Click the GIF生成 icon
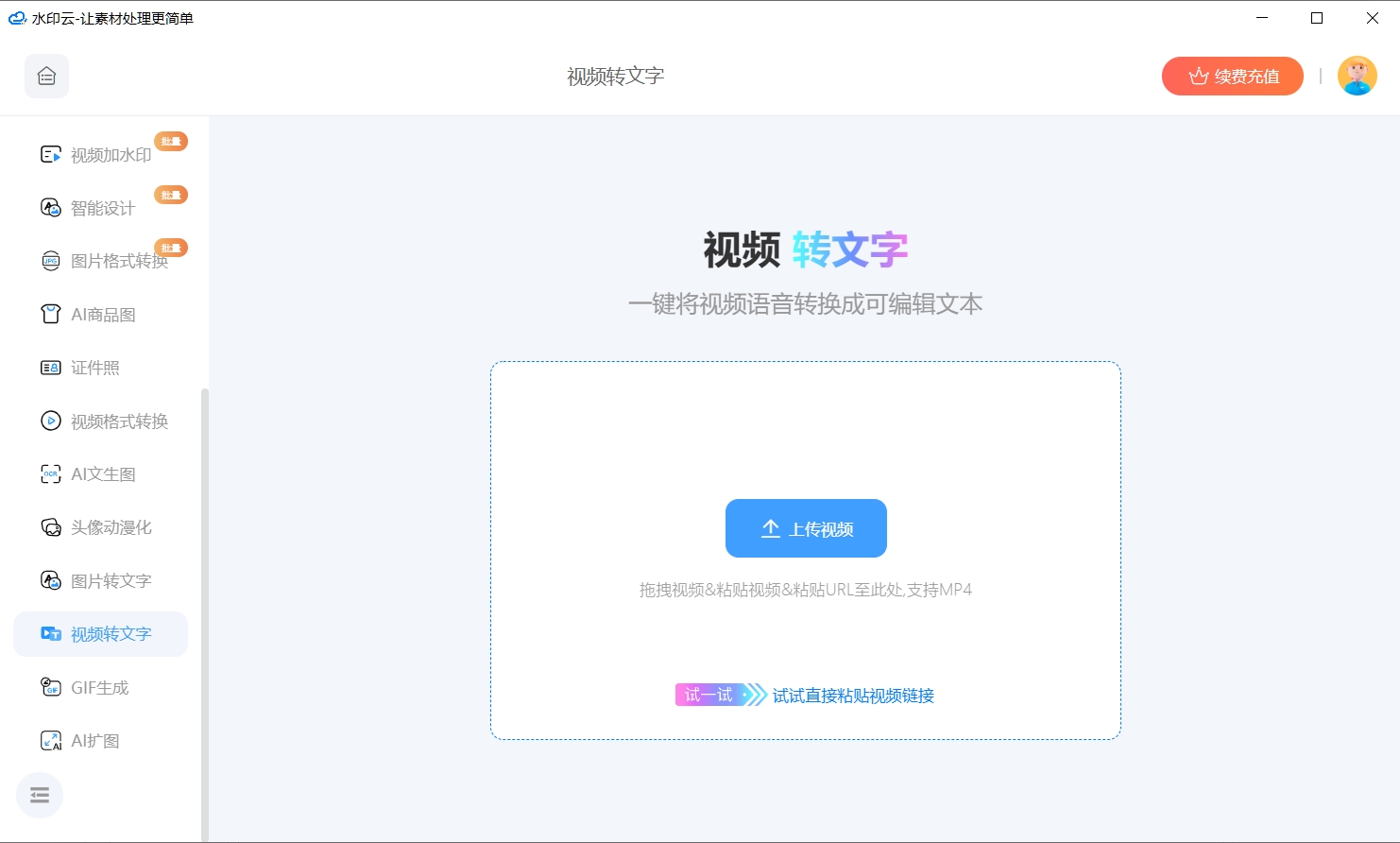The image size is (1400, 843). pos(51,687)
